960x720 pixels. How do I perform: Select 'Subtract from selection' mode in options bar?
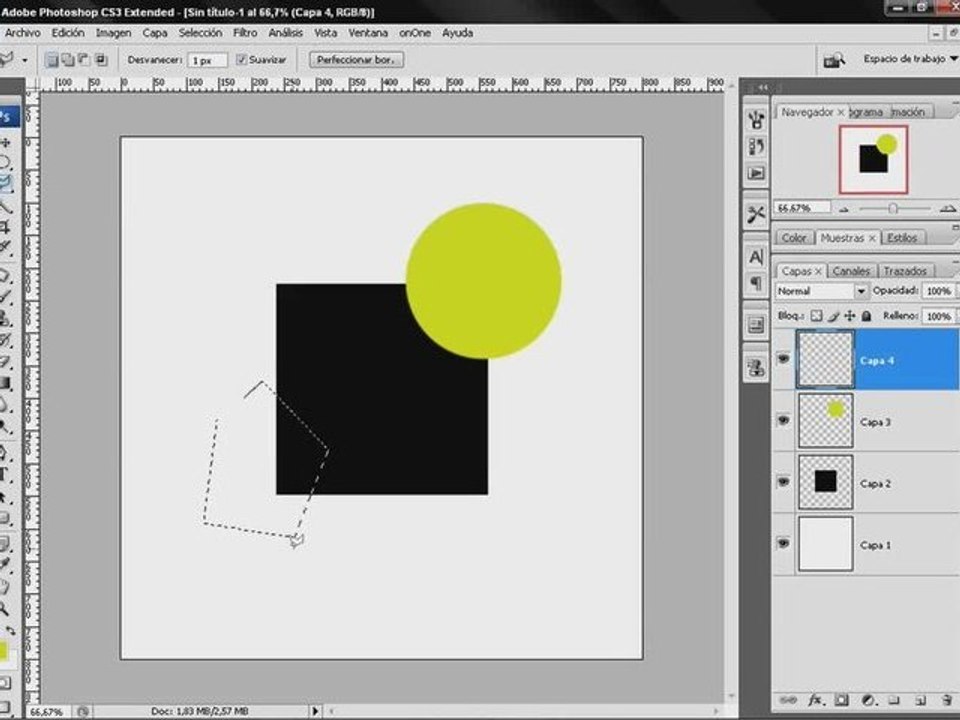(84, 59)
